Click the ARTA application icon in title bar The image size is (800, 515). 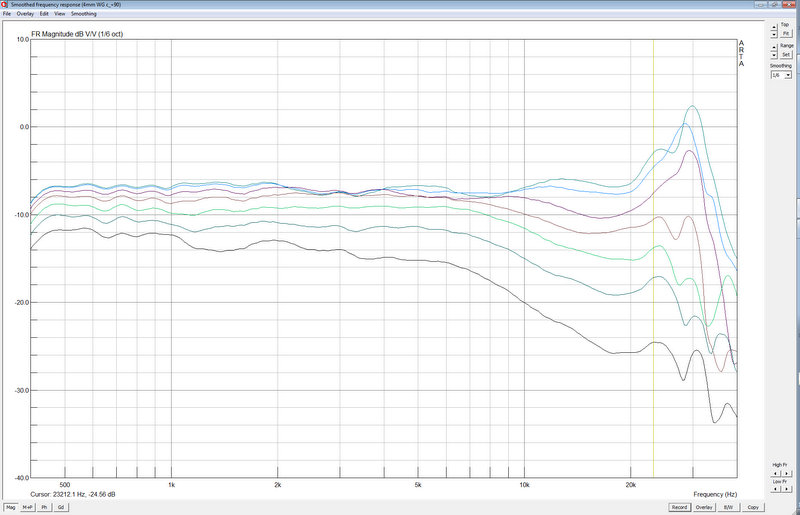coord(5,4)
